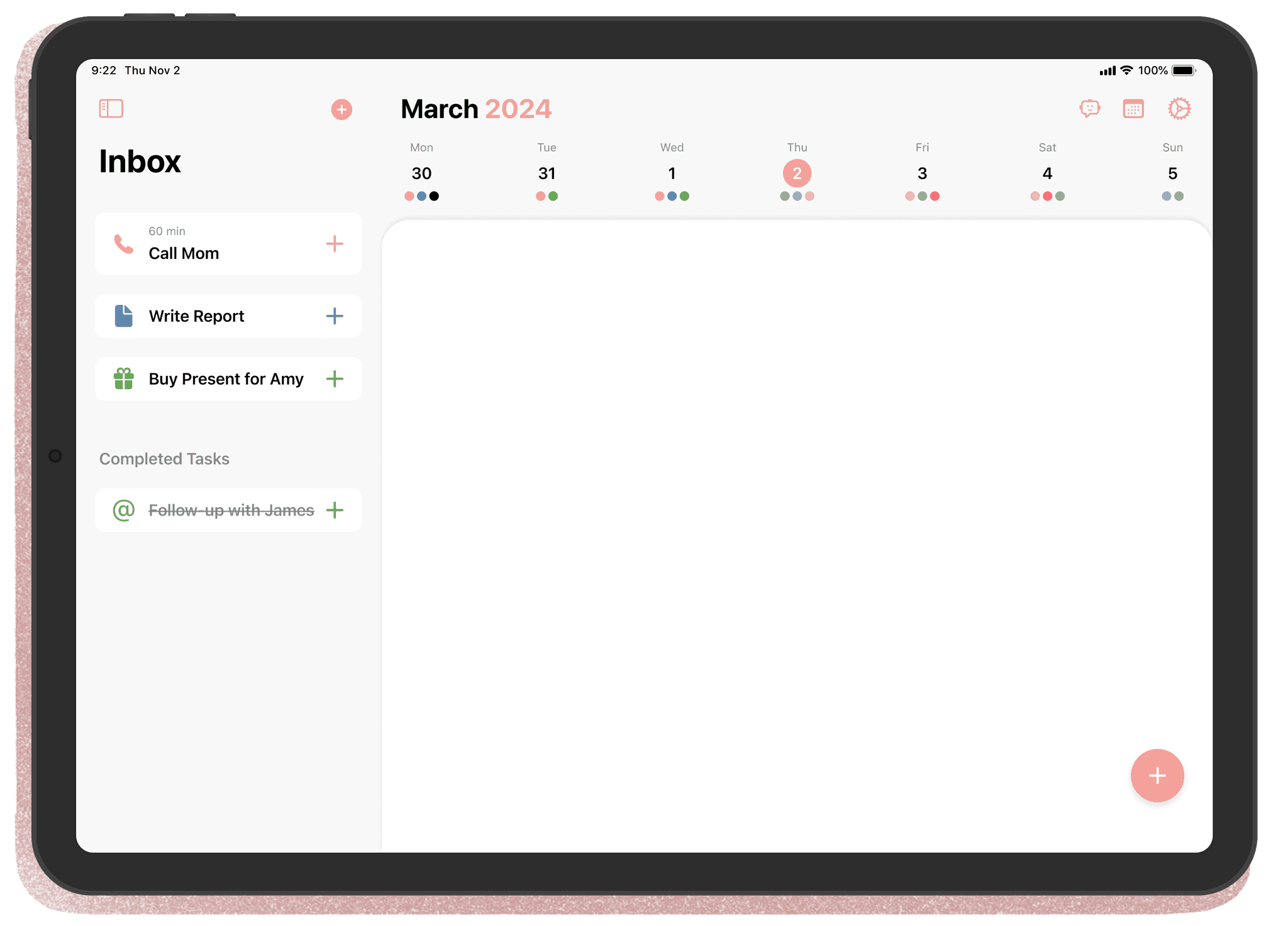Schedule Call Mom with its plus button
The image size is (1288, 926).
[335, 244]
